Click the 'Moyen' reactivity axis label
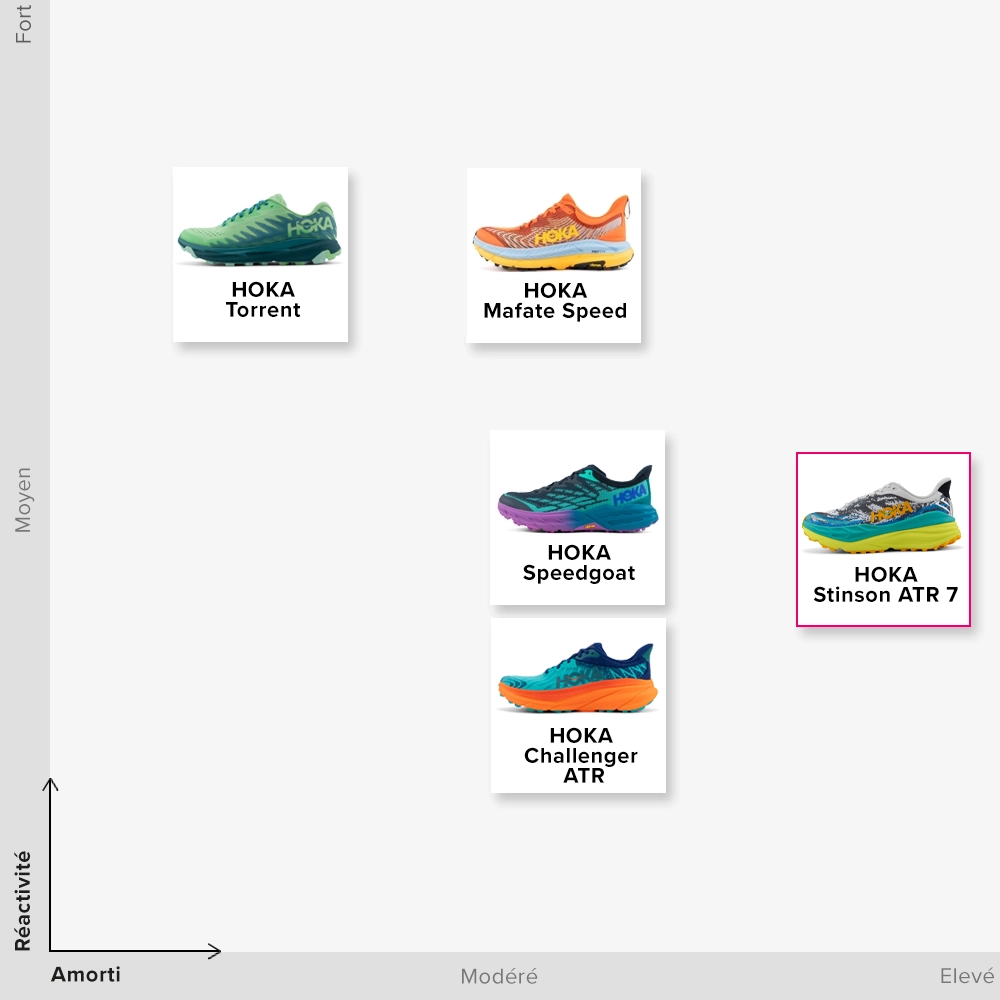This screenshot has height=1000, width=1000. pos(23,500)
